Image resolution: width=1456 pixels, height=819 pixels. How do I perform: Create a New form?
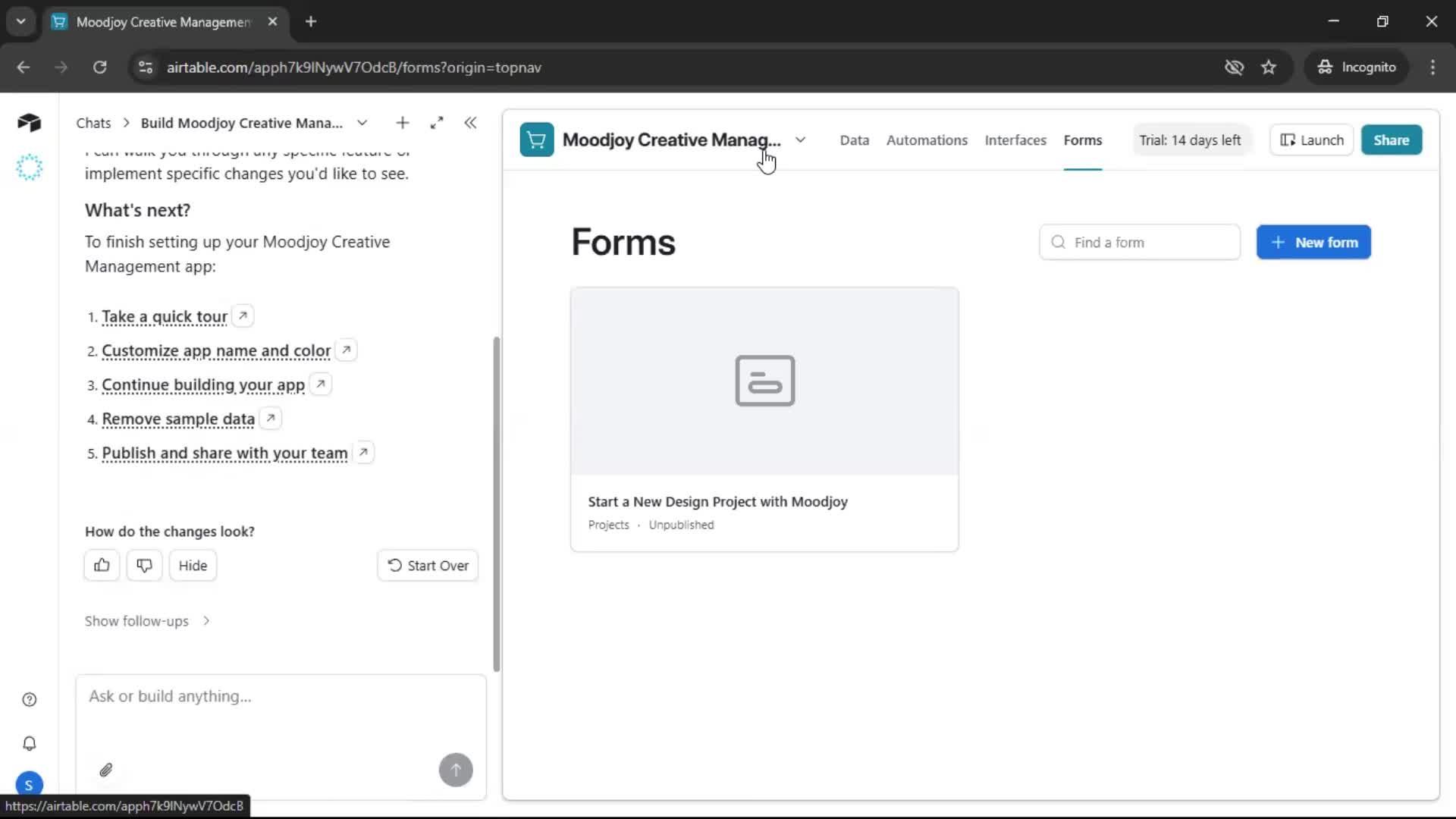pos(1313,242)
